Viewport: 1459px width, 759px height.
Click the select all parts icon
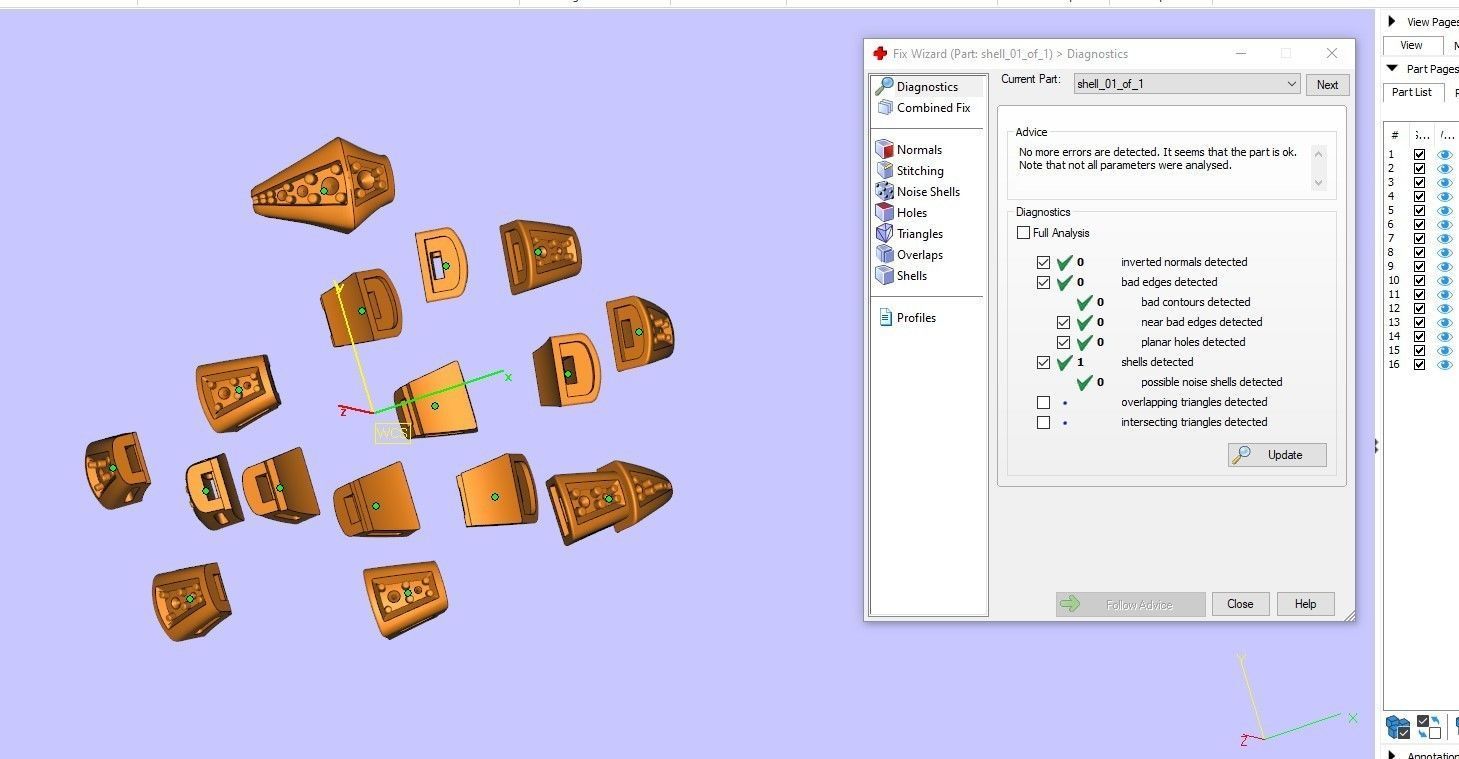pos(1397,727)
